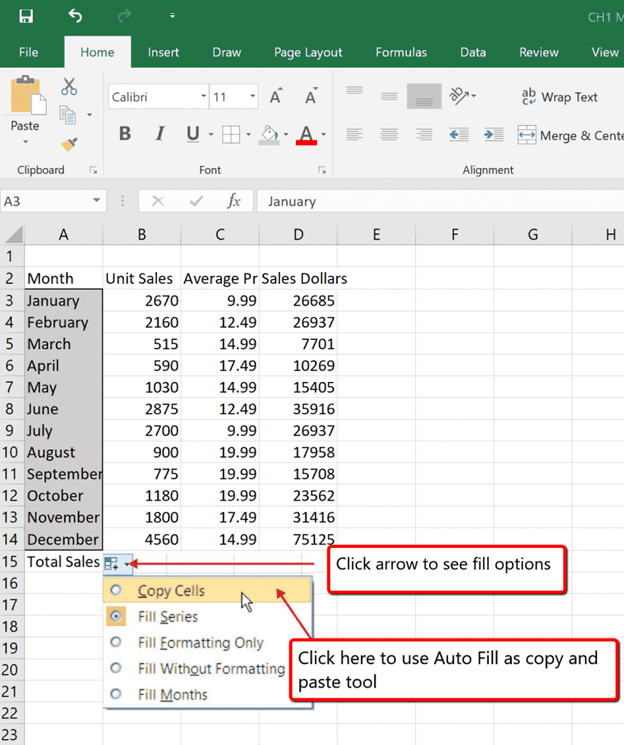Click the Undo arrow icon
Screen dimensions: 624x745
click(x=75, y=16)
